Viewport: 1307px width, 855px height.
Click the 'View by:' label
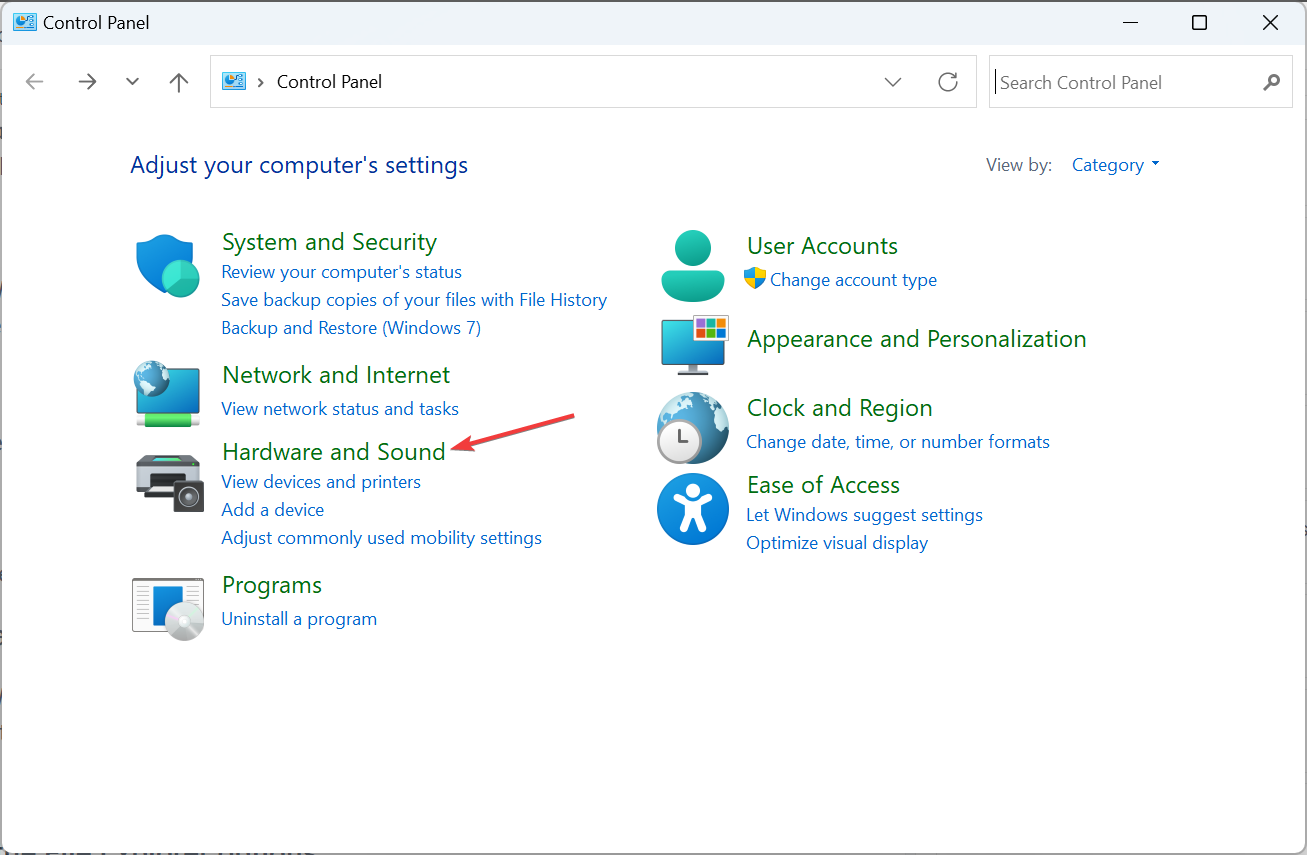click(x=1019, y=165)
